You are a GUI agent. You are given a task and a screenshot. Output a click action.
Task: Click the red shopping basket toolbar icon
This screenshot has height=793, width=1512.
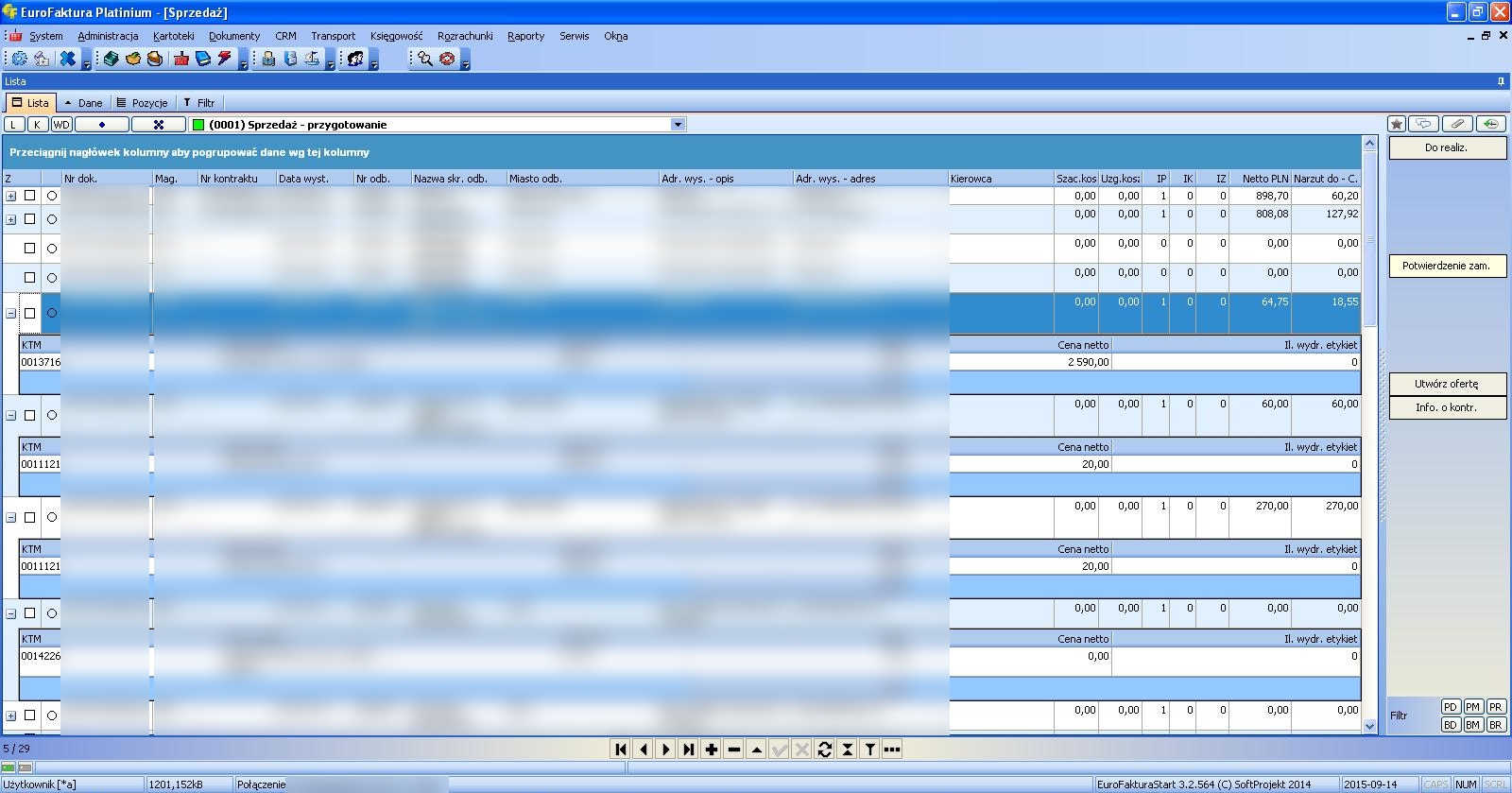tap(180, 59)
